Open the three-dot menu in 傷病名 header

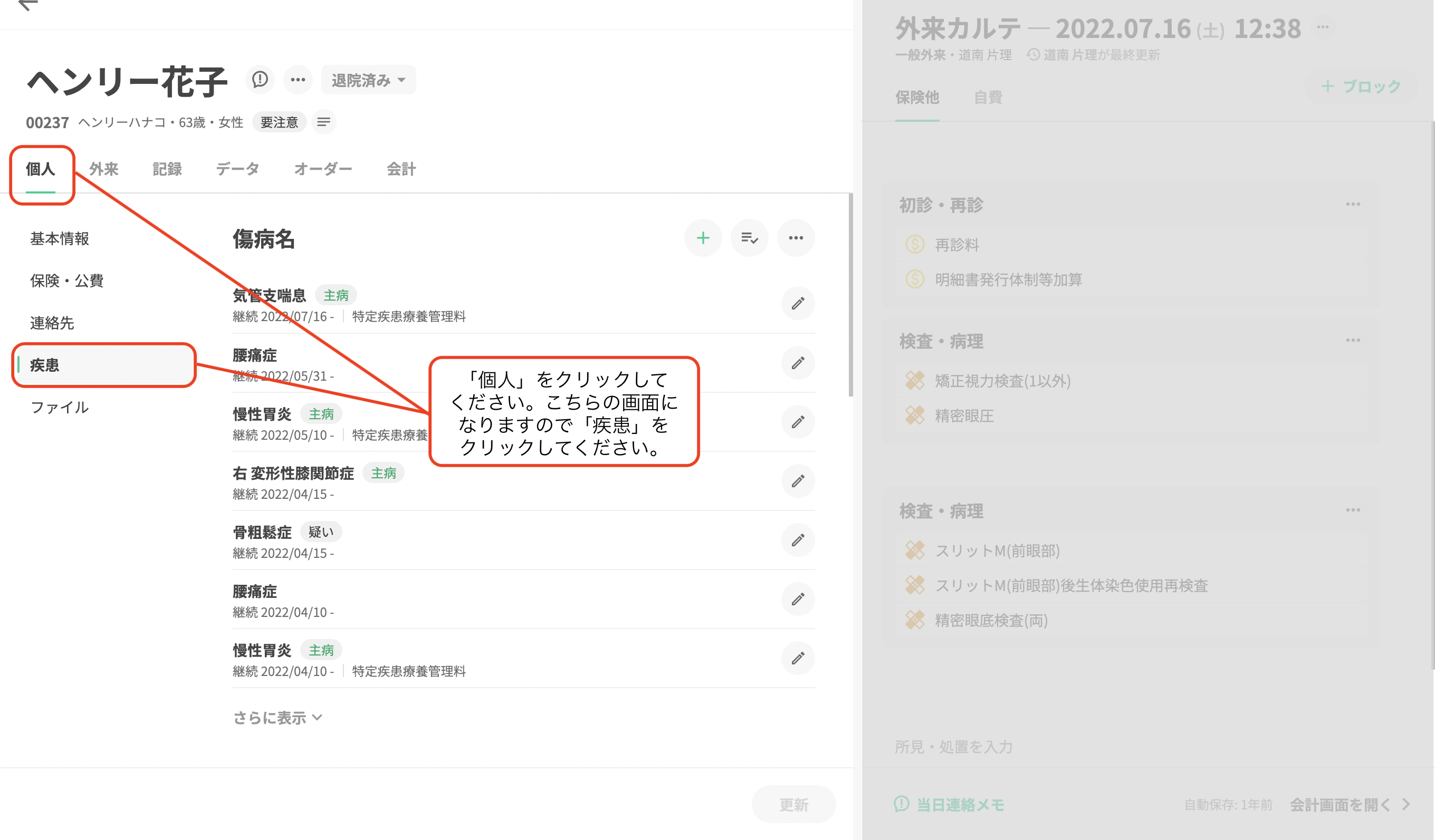(796, 238)
